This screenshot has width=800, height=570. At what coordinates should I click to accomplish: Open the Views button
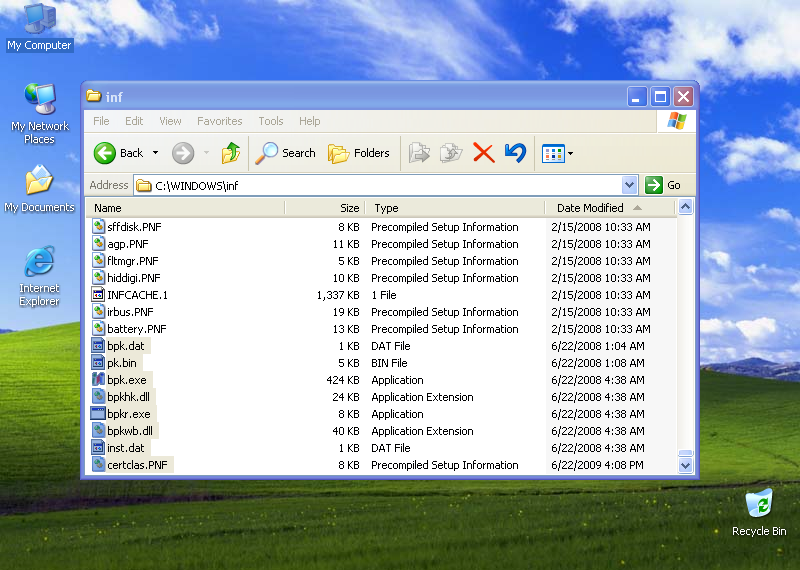coord(554,153)
